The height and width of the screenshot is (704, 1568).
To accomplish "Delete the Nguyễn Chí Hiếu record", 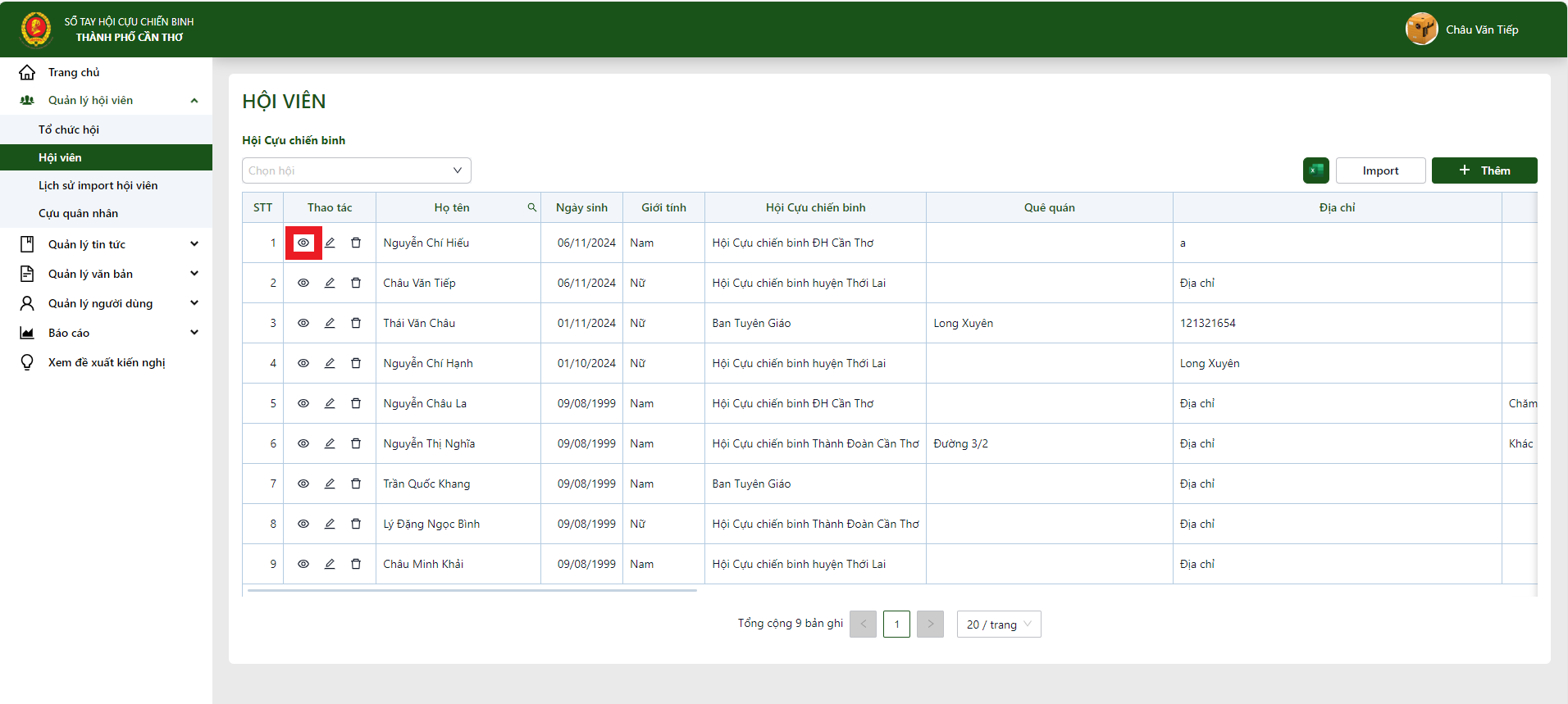I will (x=356, y=243).
